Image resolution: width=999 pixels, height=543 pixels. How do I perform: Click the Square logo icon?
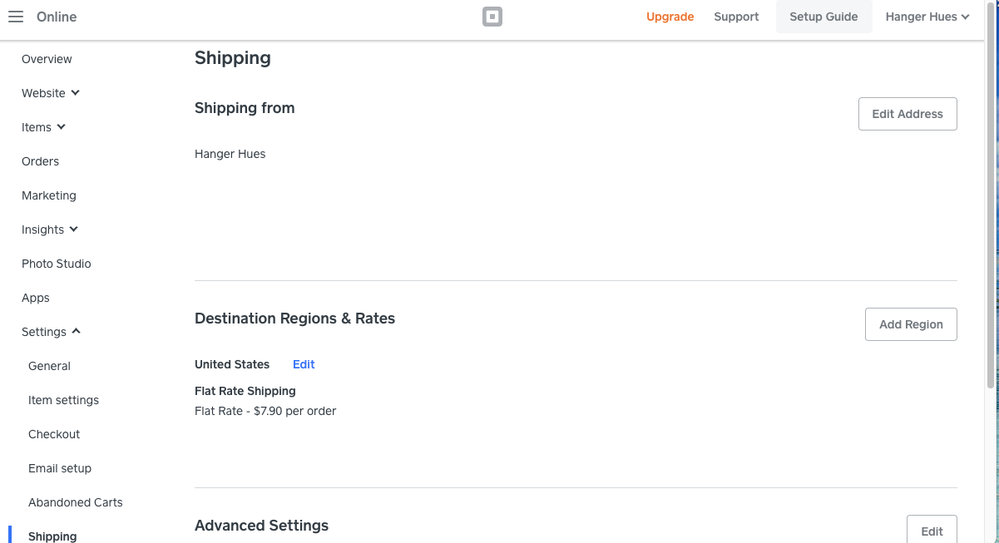pyautogui.click(x=492, y=17)
